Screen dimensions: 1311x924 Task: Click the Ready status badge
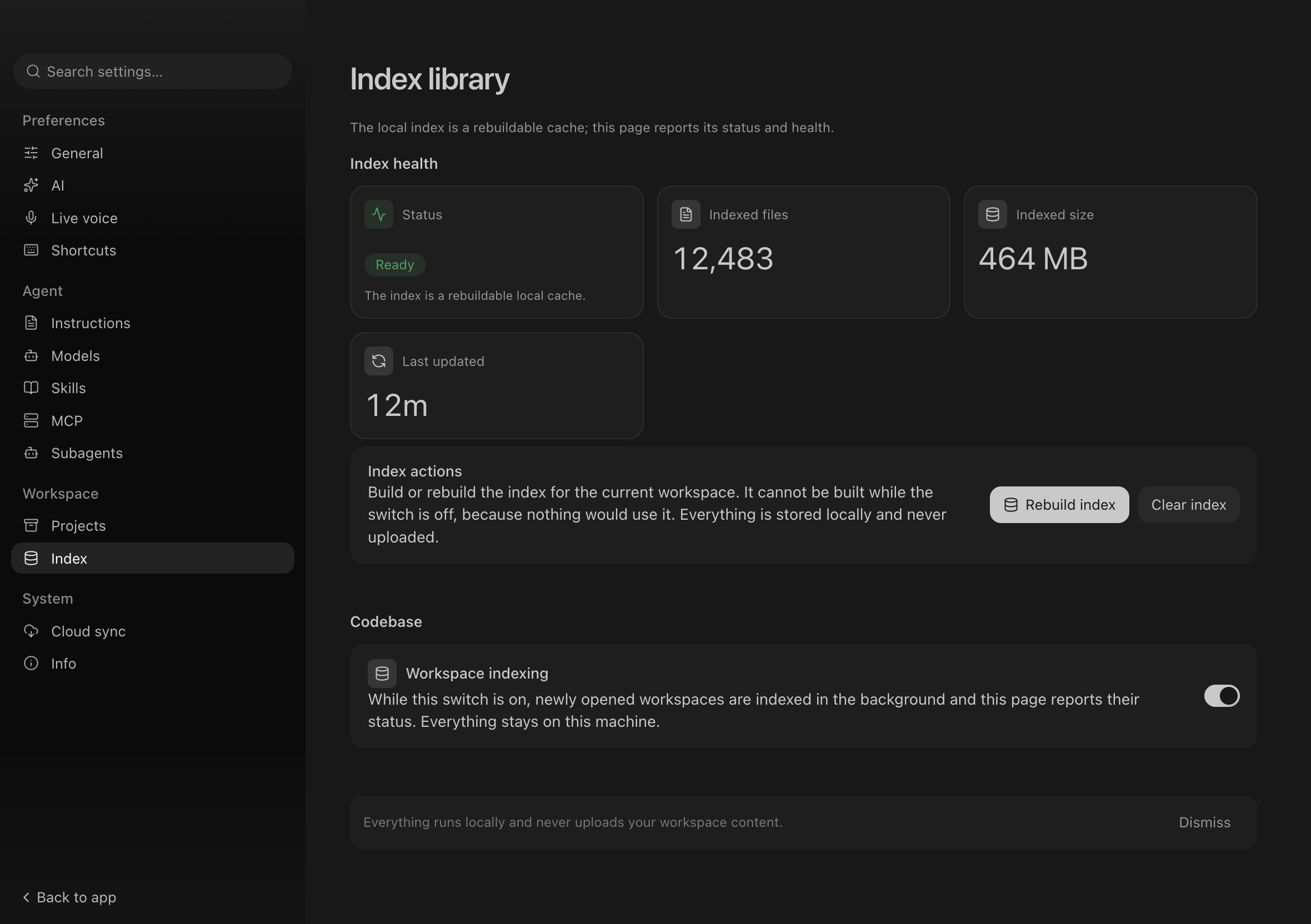[x=394, y=265]
